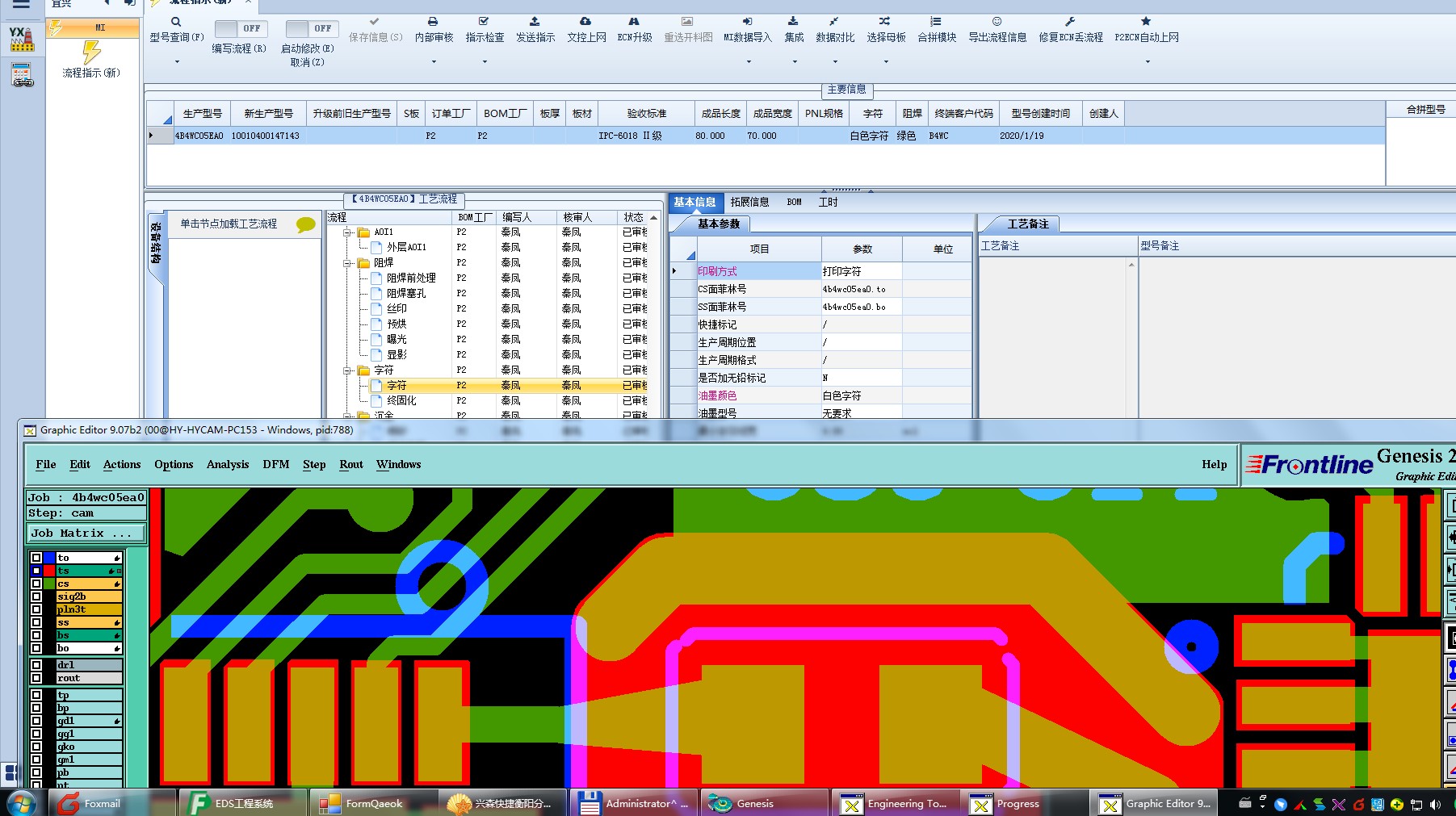Click the 数据对比 compare icon

pos(834,22)
